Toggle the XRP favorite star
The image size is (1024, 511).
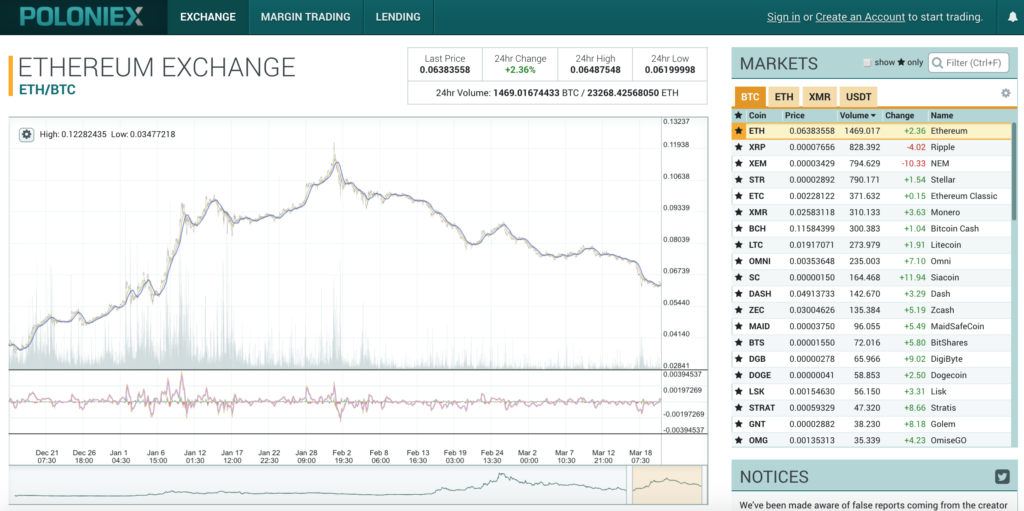739,147
